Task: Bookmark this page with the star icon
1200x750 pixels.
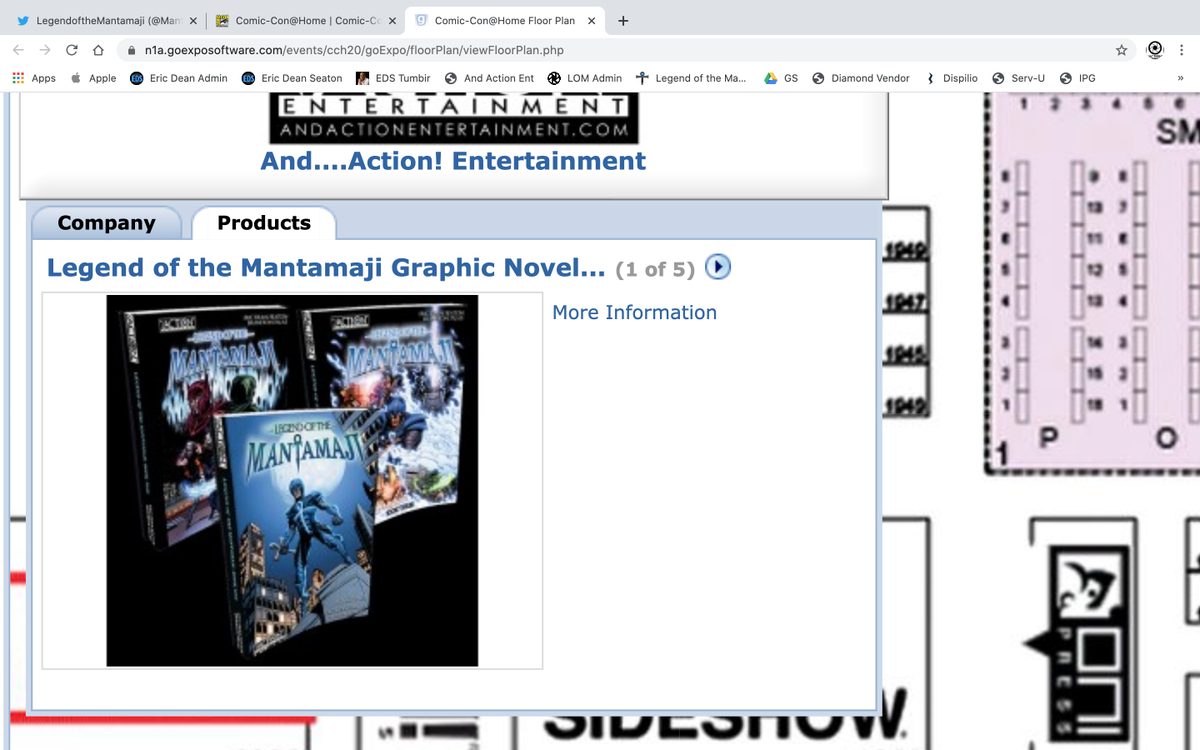Action: tap(1121, 50)
